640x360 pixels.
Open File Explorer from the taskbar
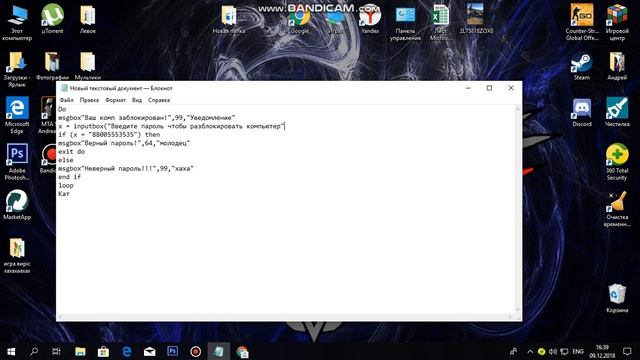tap(80, 351)
